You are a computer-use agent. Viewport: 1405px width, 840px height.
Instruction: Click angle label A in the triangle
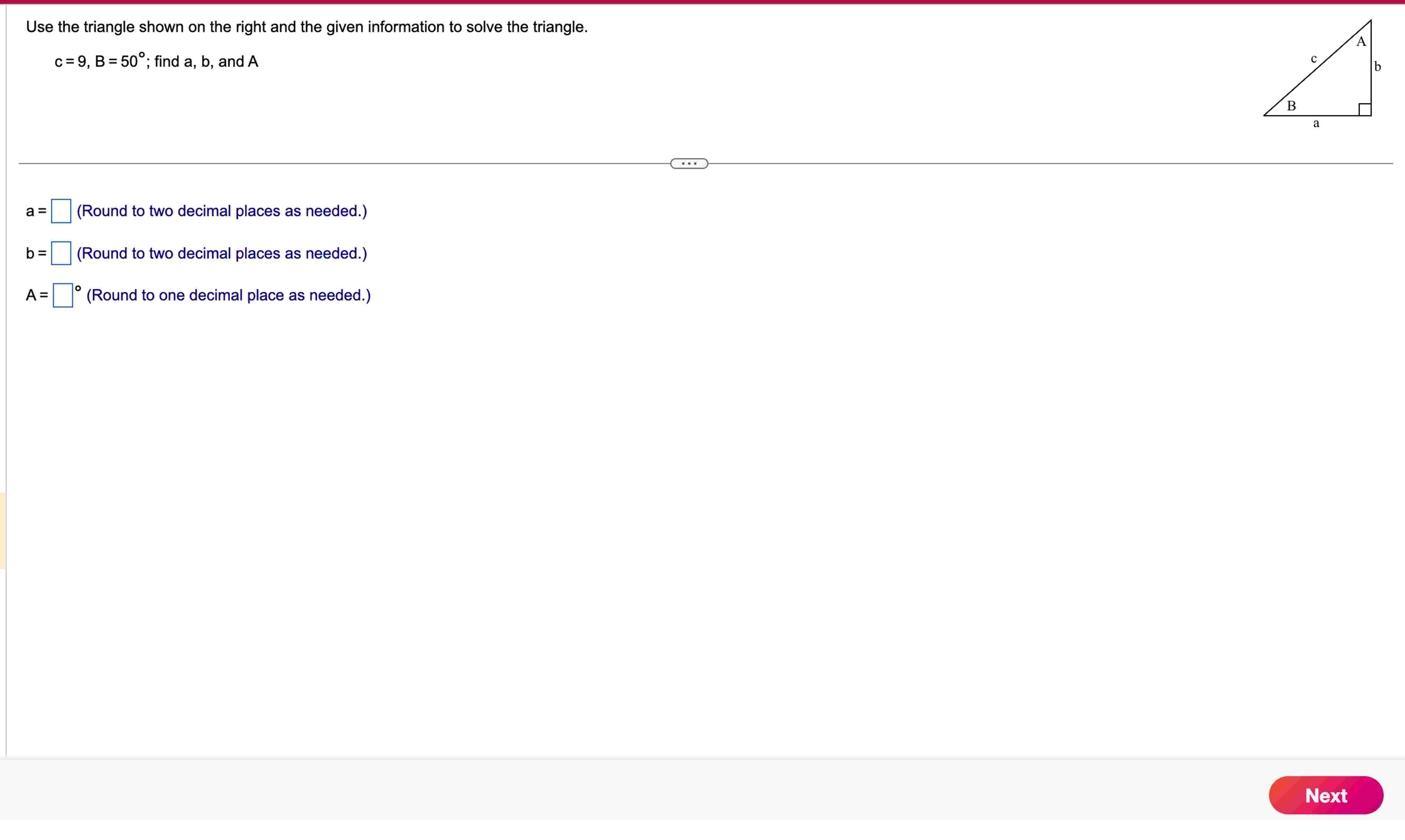point(1361,42)
